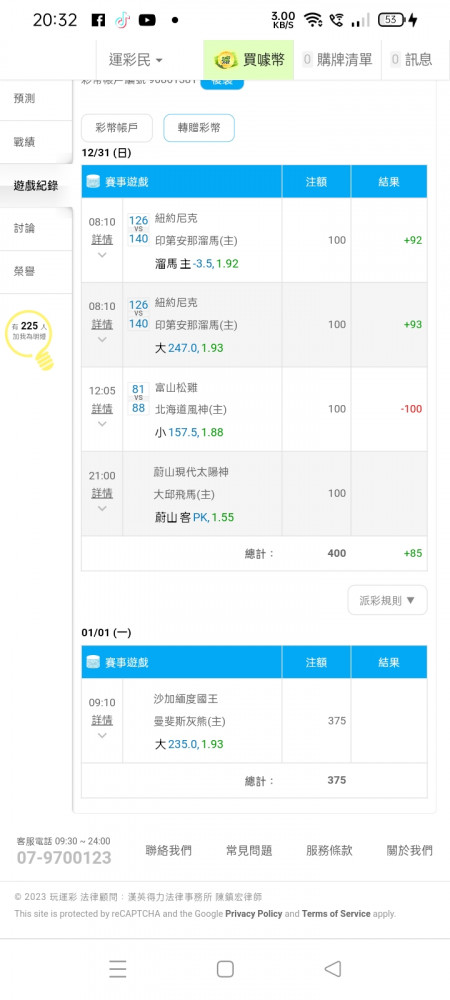Open the 運彩民 dropdown menu

(x=136, y=60)
